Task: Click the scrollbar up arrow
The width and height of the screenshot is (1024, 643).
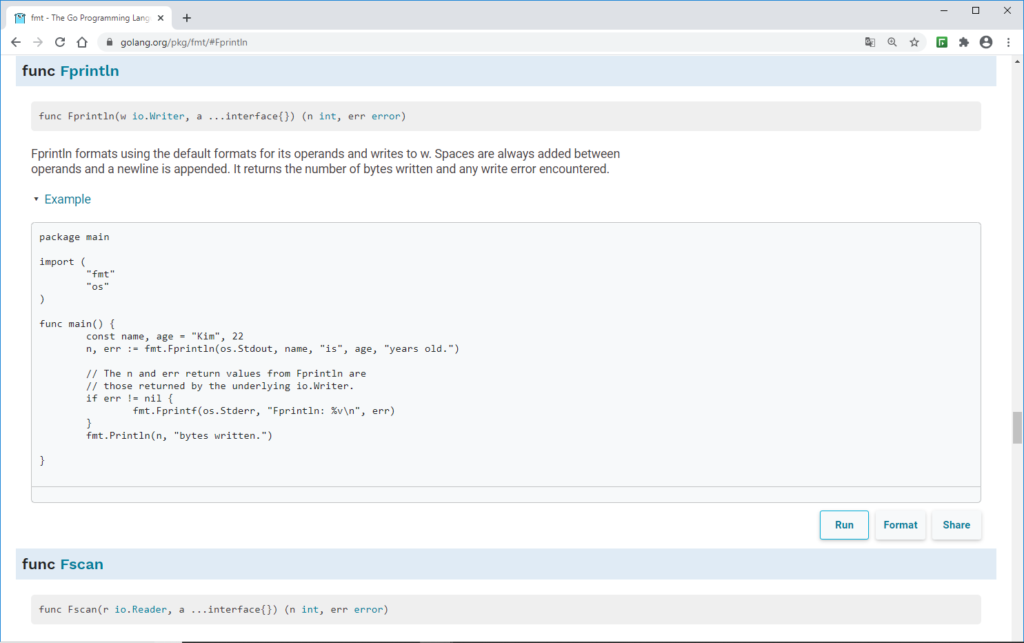Action: (x=1017, y=61)
